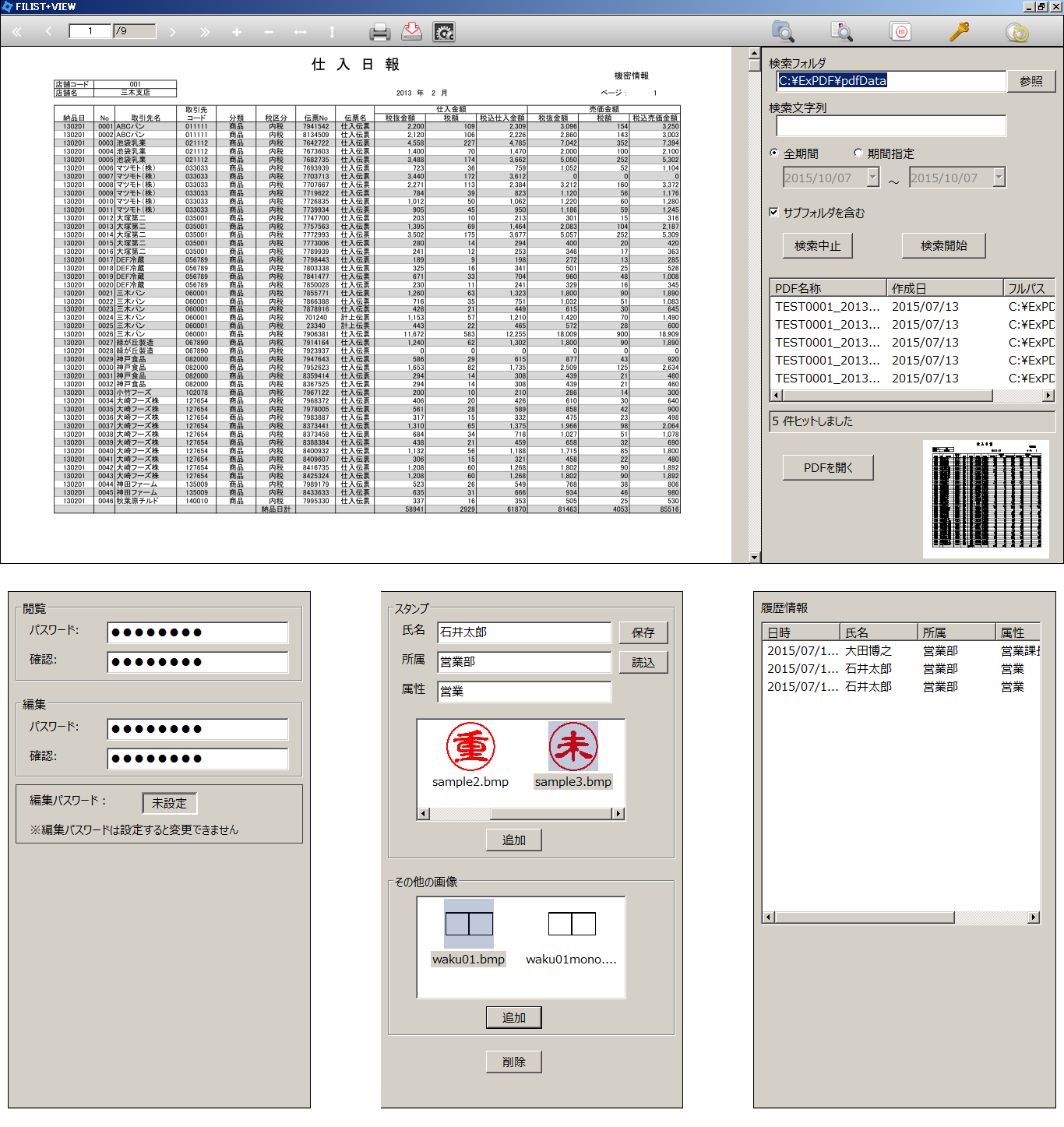
Task: Click the document scrollbar down arrow
Action: click(x=754, y=557)
